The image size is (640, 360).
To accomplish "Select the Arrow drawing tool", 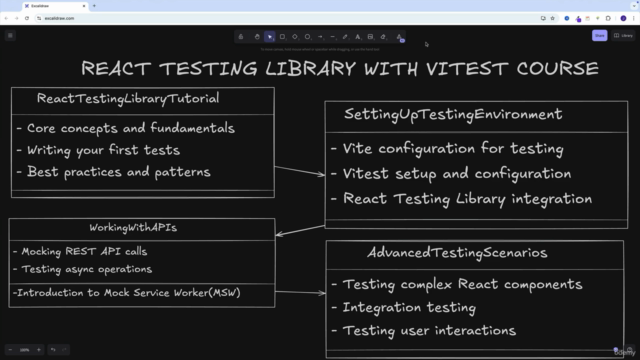I will 320,37.
